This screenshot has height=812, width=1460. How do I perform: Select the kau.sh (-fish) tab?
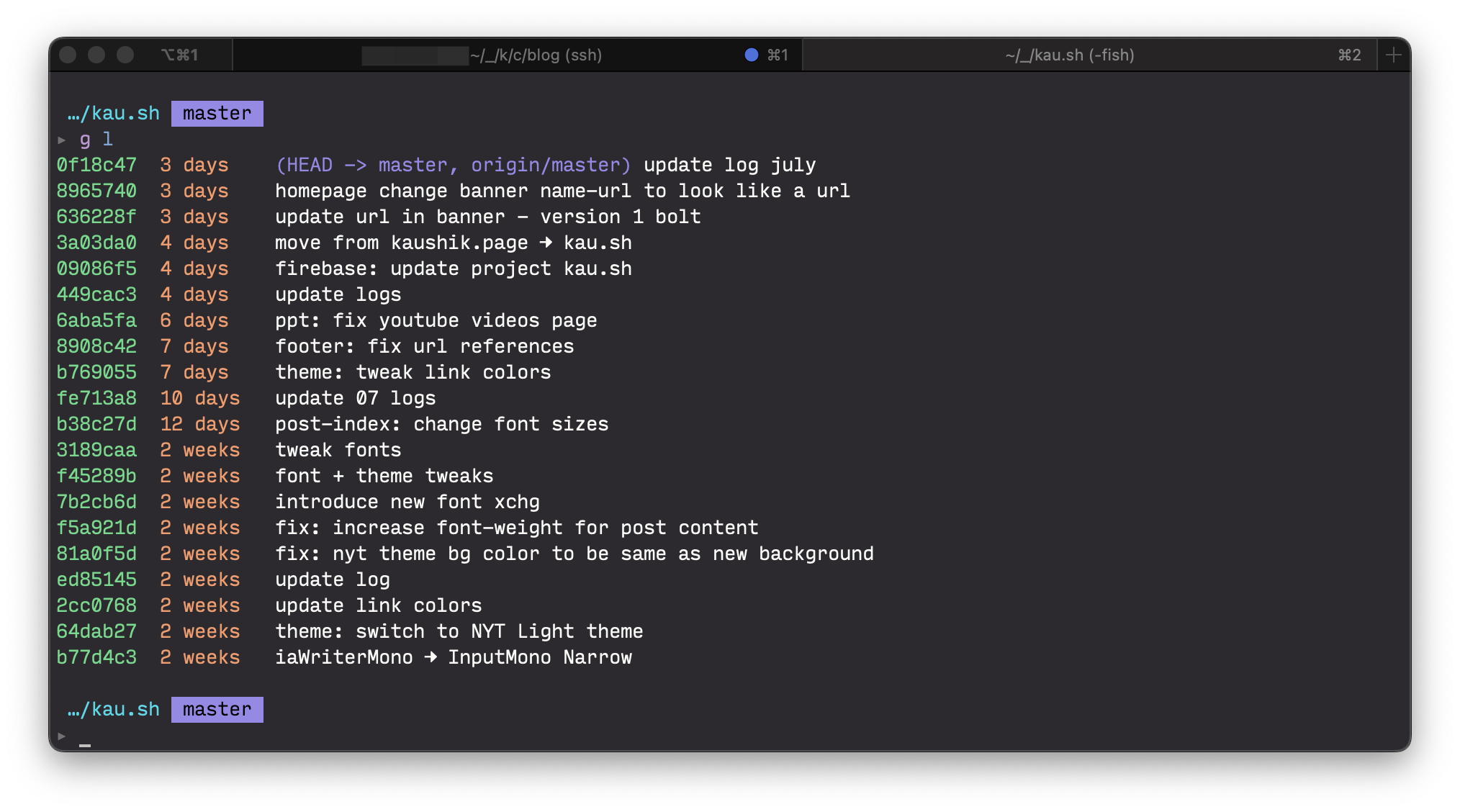coord(1069,54)
